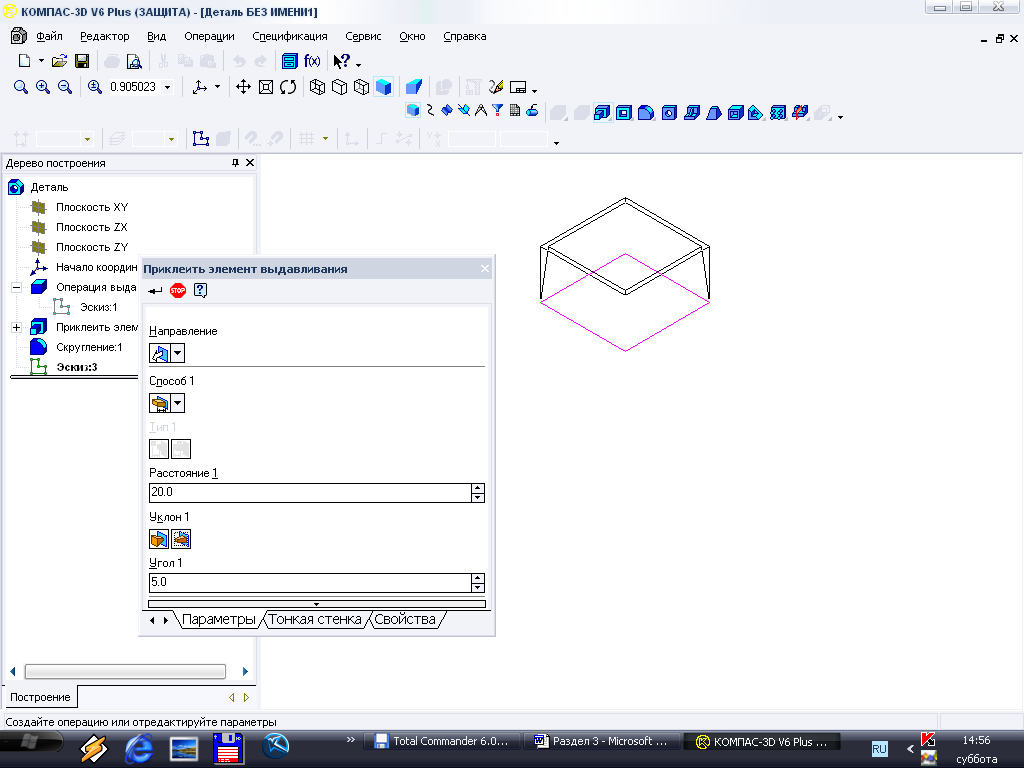
Task: Select the draft operation icon
Action: (x=714, y=113)
